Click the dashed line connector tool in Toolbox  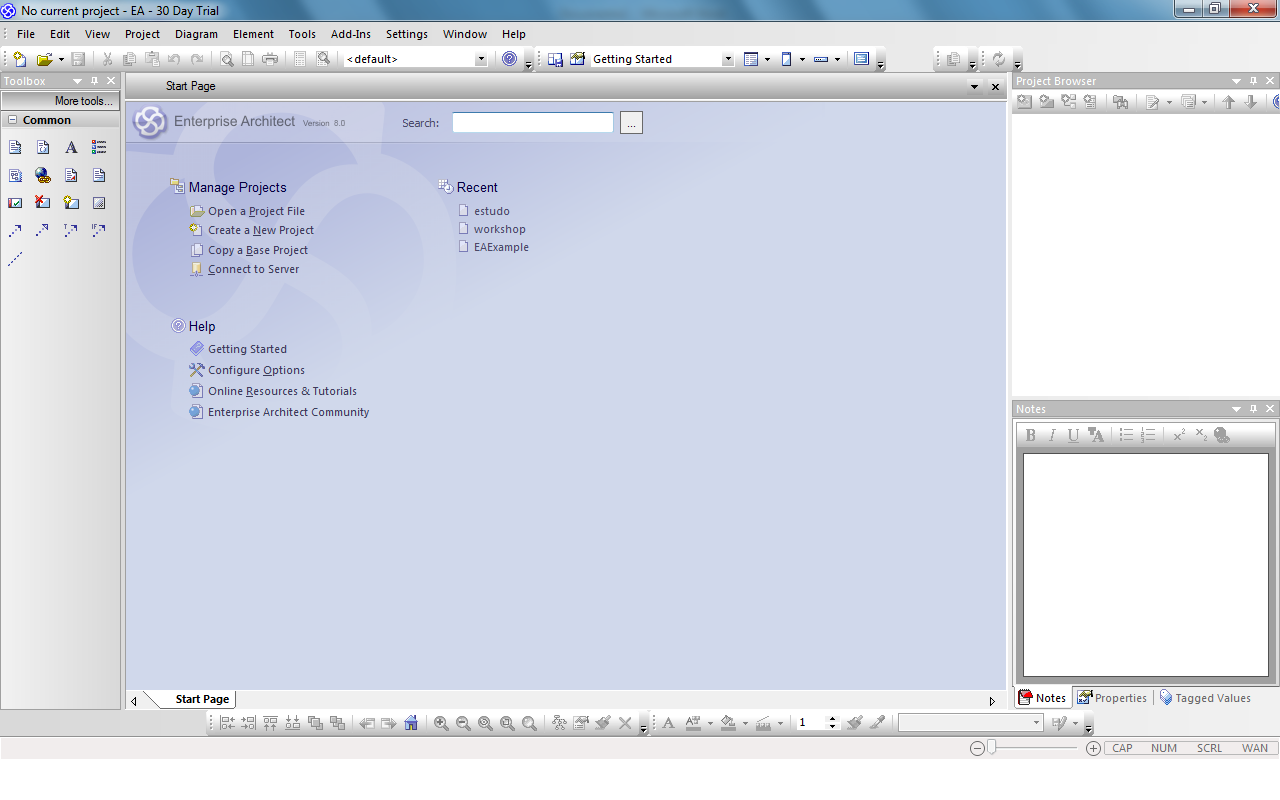pyautogui.click(x=15, y=259)
